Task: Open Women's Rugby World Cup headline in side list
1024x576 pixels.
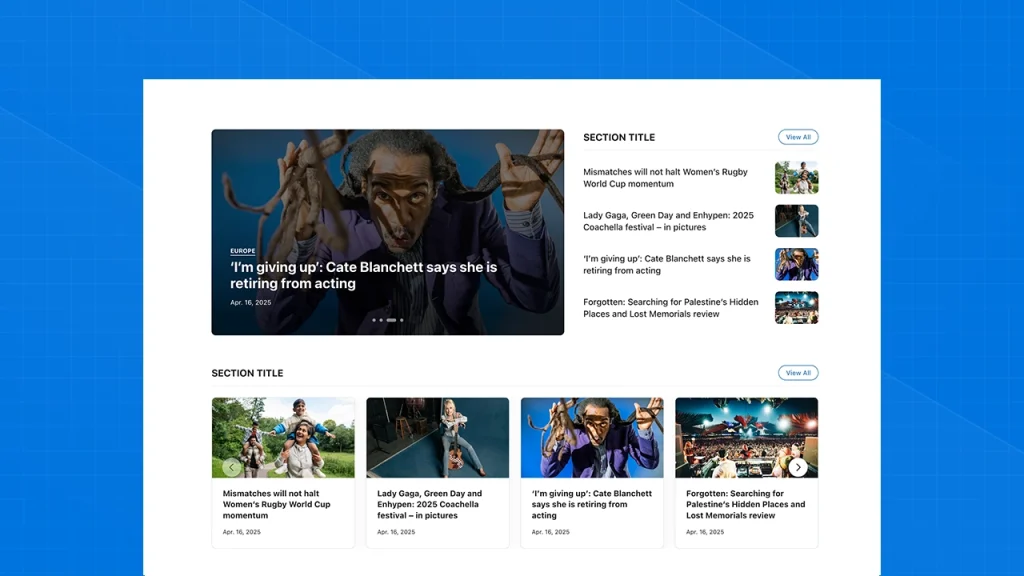Action: (x=665, y=178)
